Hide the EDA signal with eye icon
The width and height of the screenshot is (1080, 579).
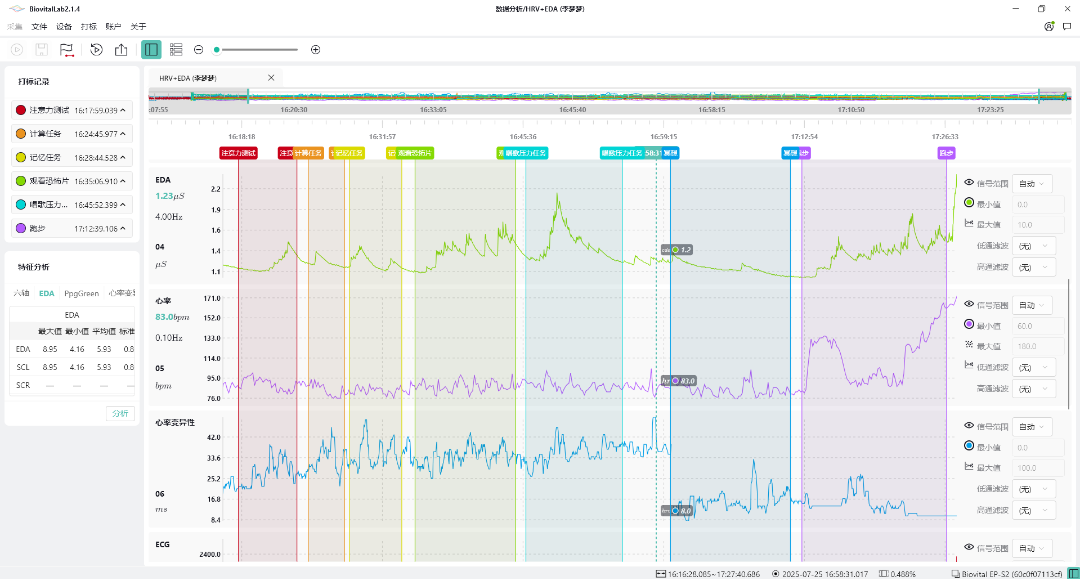968,183
